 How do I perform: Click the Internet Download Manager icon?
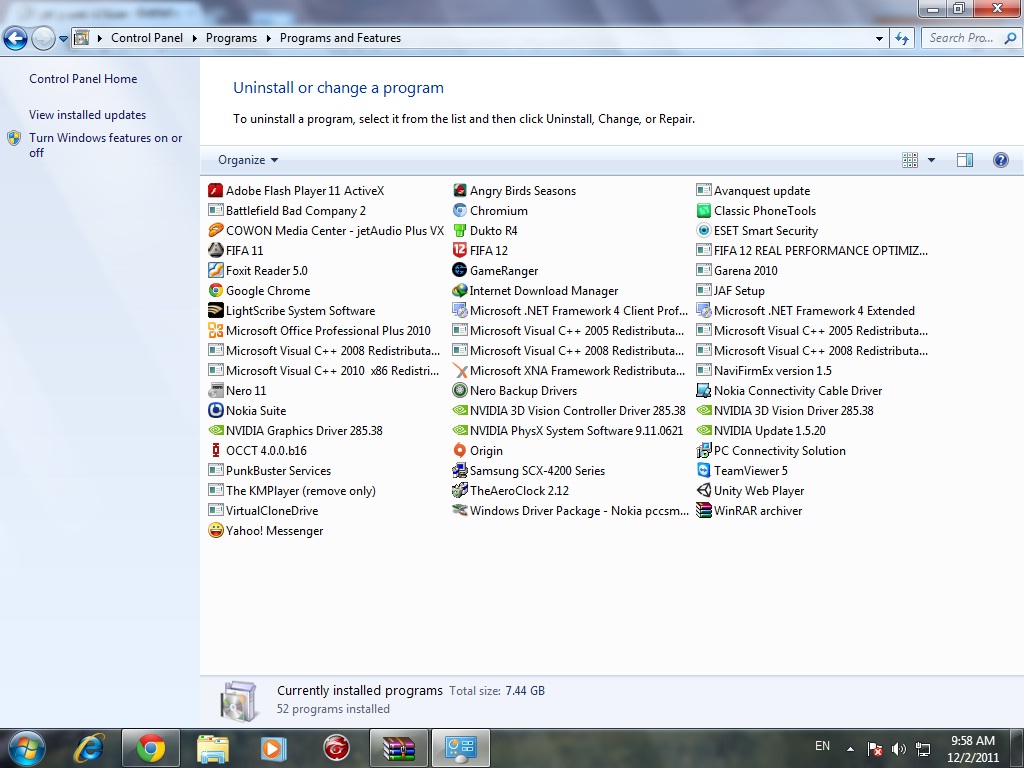(460, 291)
